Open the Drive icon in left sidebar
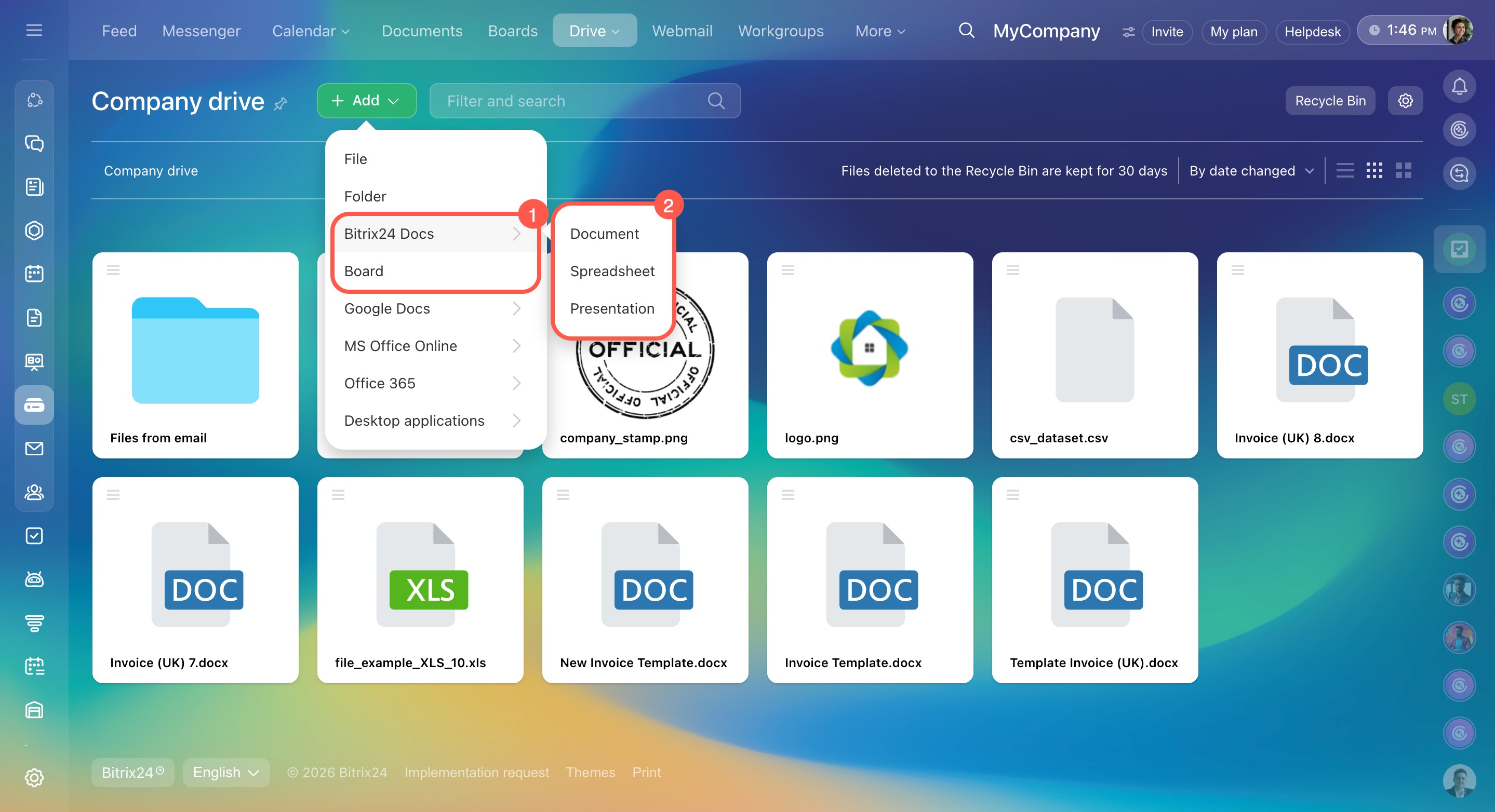The width and height of the screenshot is (1495, 812). click(34, 405)
